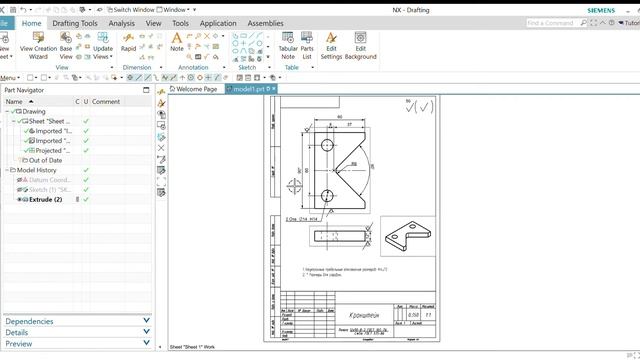640x360 pixels.
Task: Expand the Table group options arrow
Action: coord(313,67)
